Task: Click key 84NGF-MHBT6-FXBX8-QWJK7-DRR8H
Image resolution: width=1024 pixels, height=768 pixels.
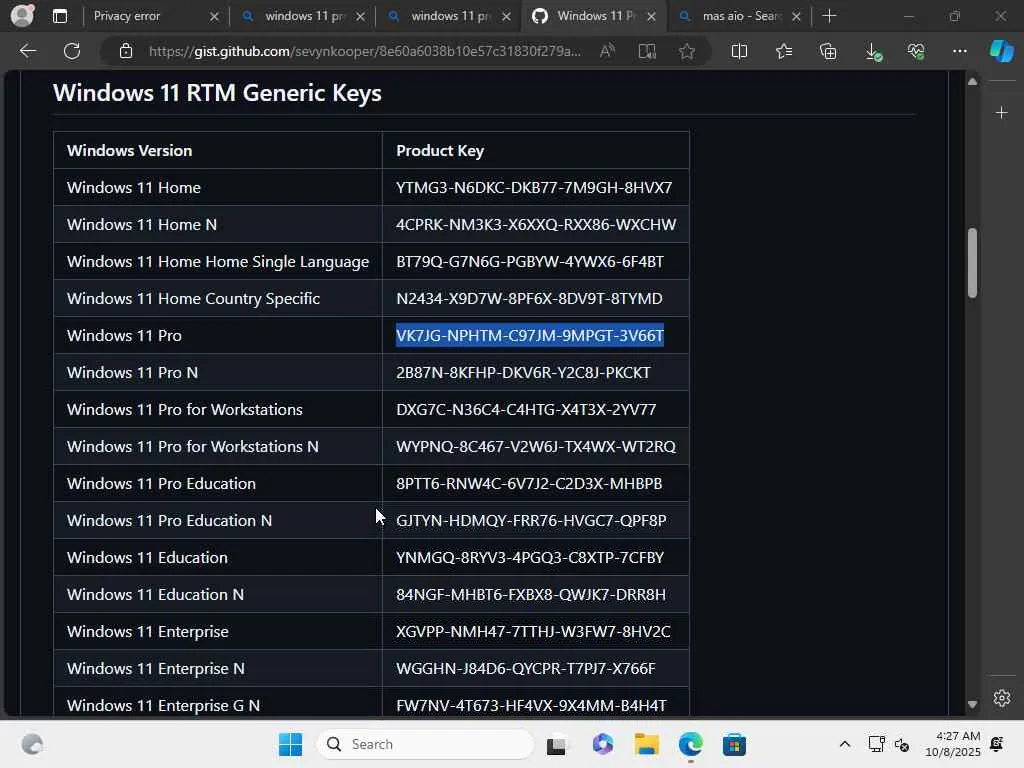Action: point(531,595)
